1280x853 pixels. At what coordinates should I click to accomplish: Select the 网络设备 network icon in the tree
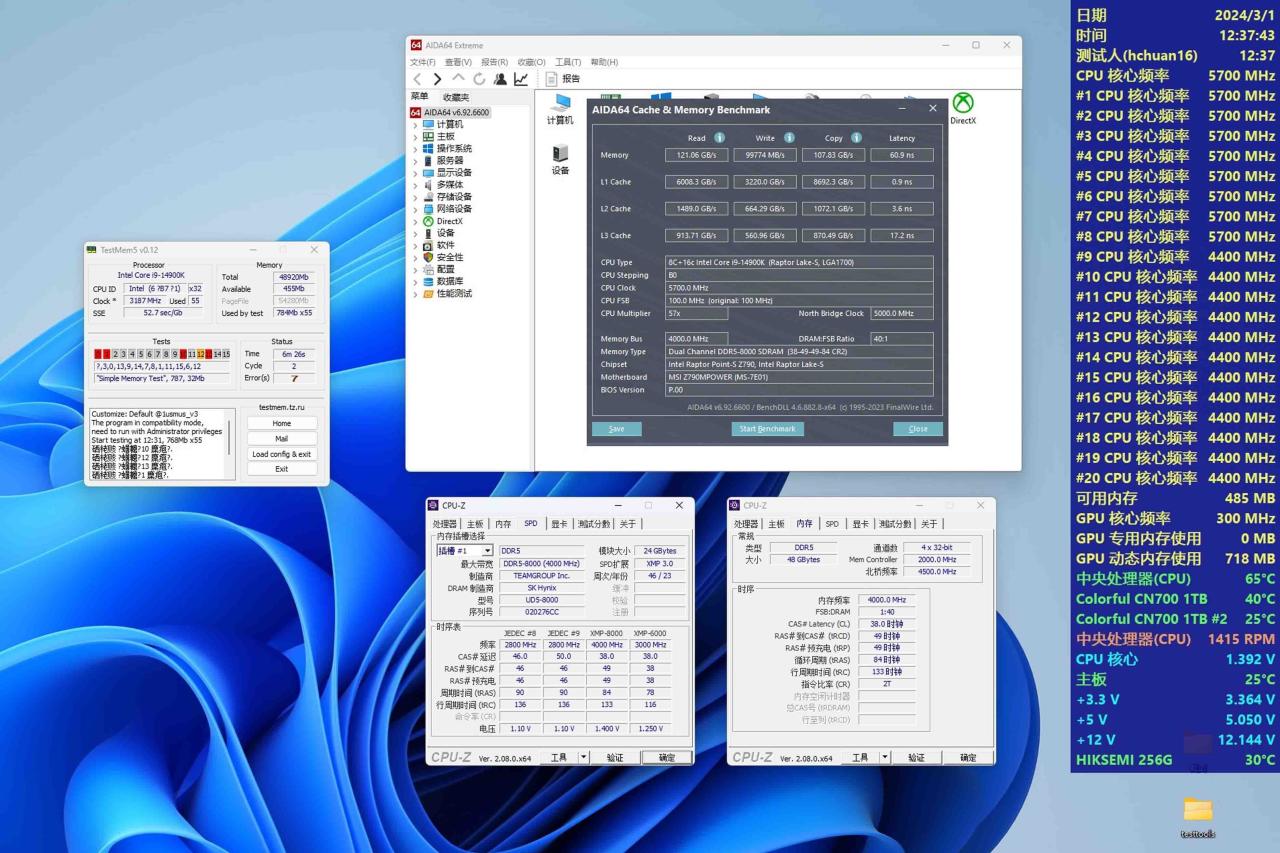tap(429, 209)
